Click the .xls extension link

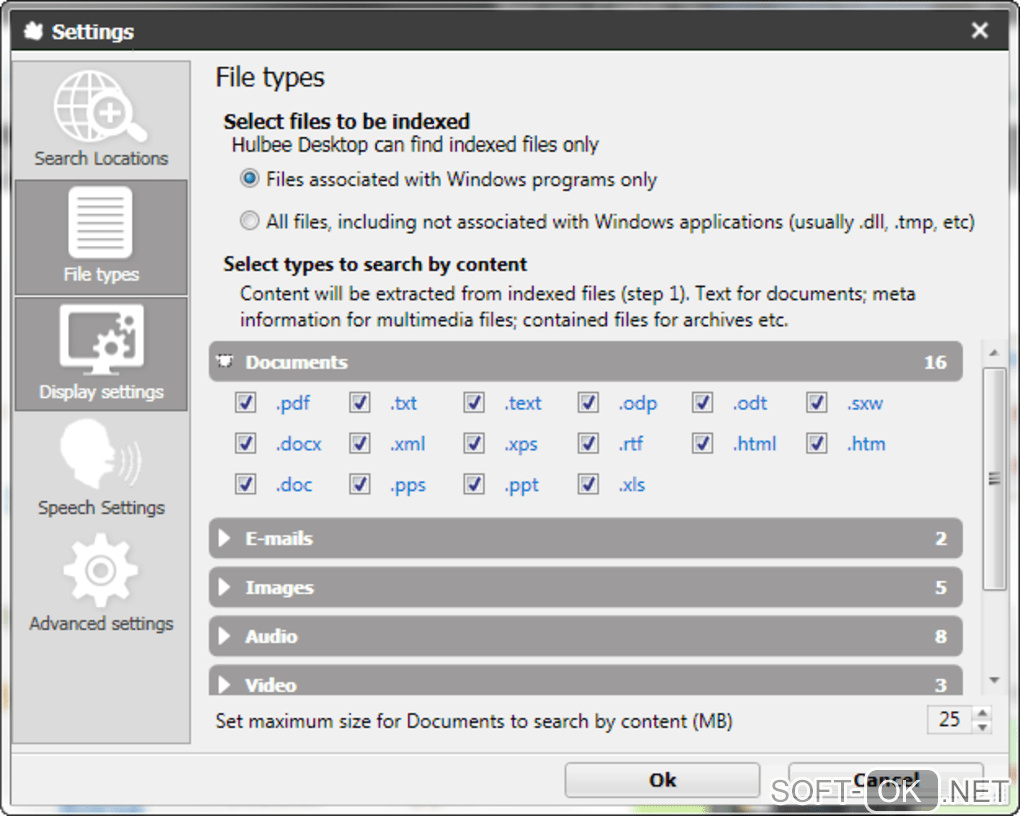(x=632, y=485)
